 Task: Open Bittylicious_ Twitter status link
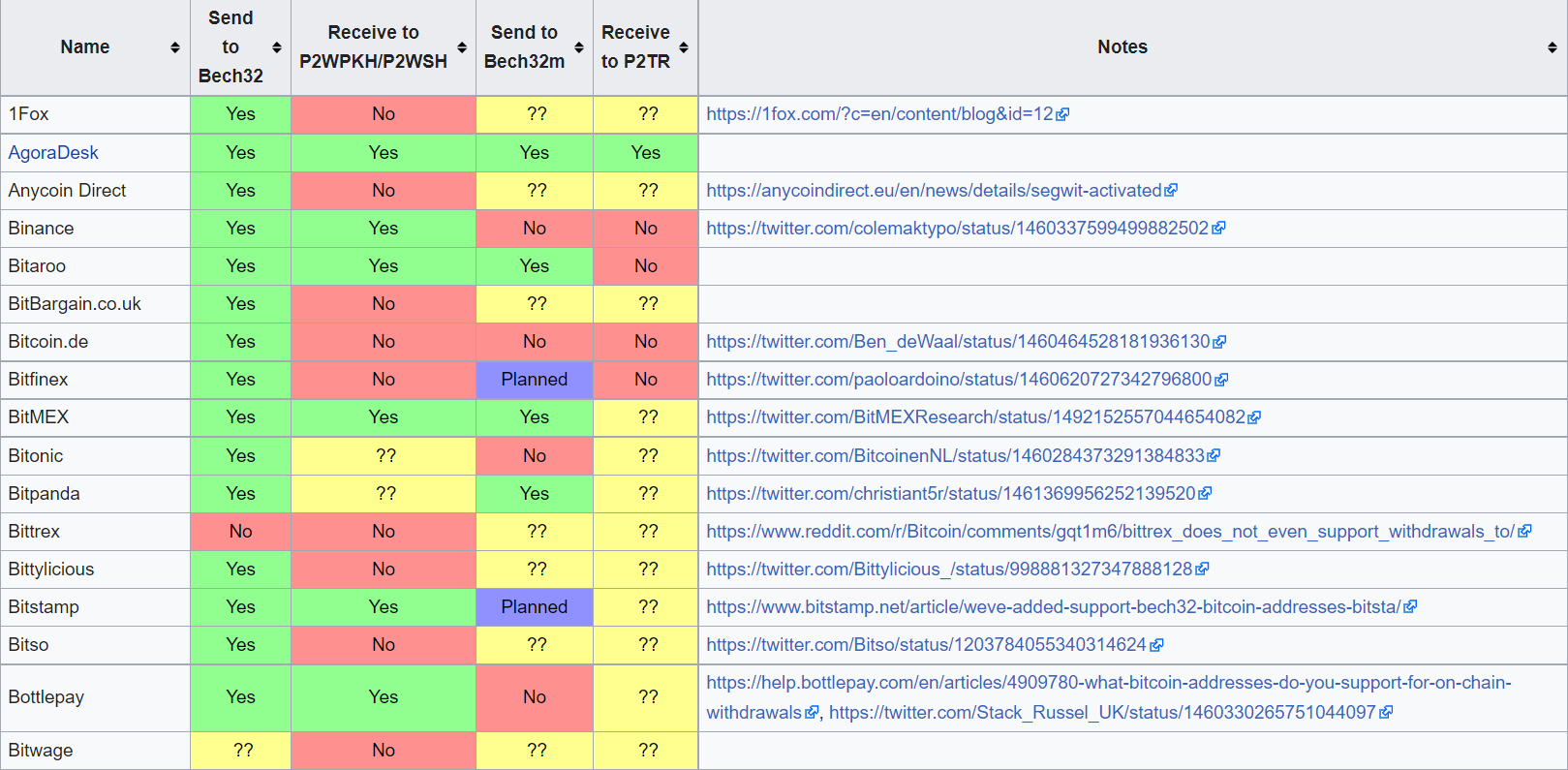click(x=949, y=569)
